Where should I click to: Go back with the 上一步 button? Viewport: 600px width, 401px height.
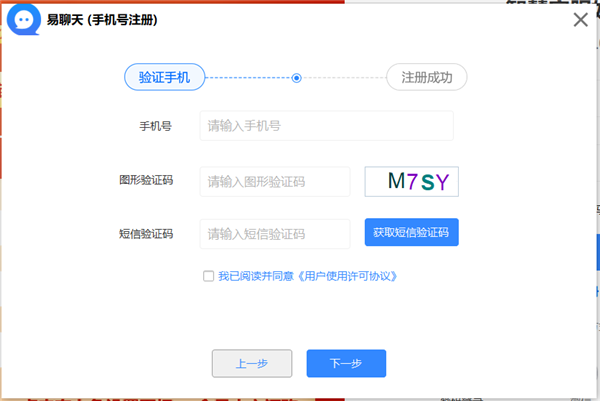click(x=252, y=363)
